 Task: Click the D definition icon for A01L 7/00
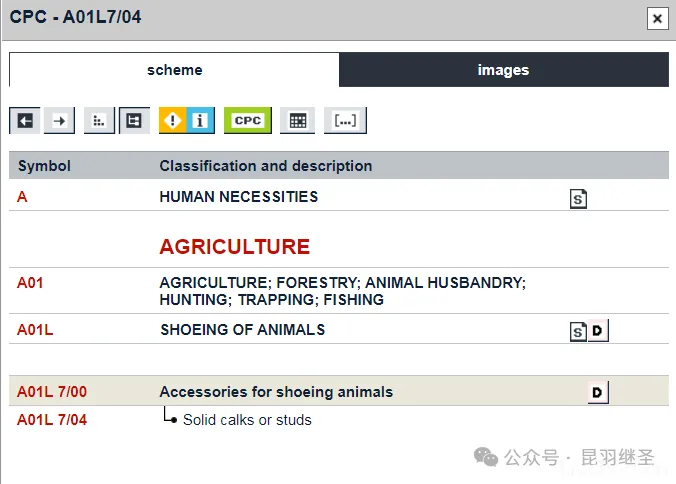(597, 393)
